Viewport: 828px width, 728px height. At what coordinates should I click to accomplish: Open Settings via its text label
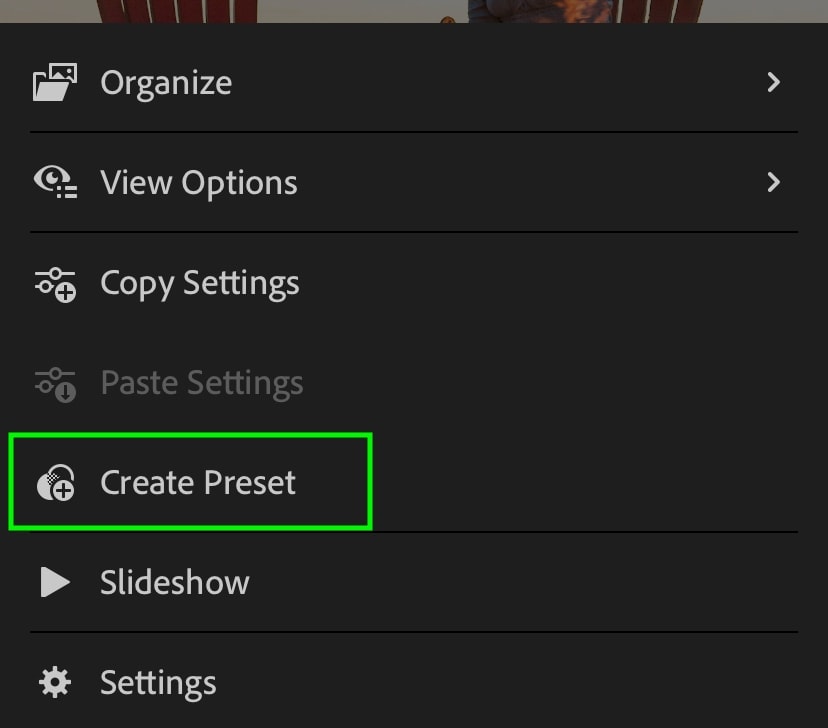tap(158, 683)
